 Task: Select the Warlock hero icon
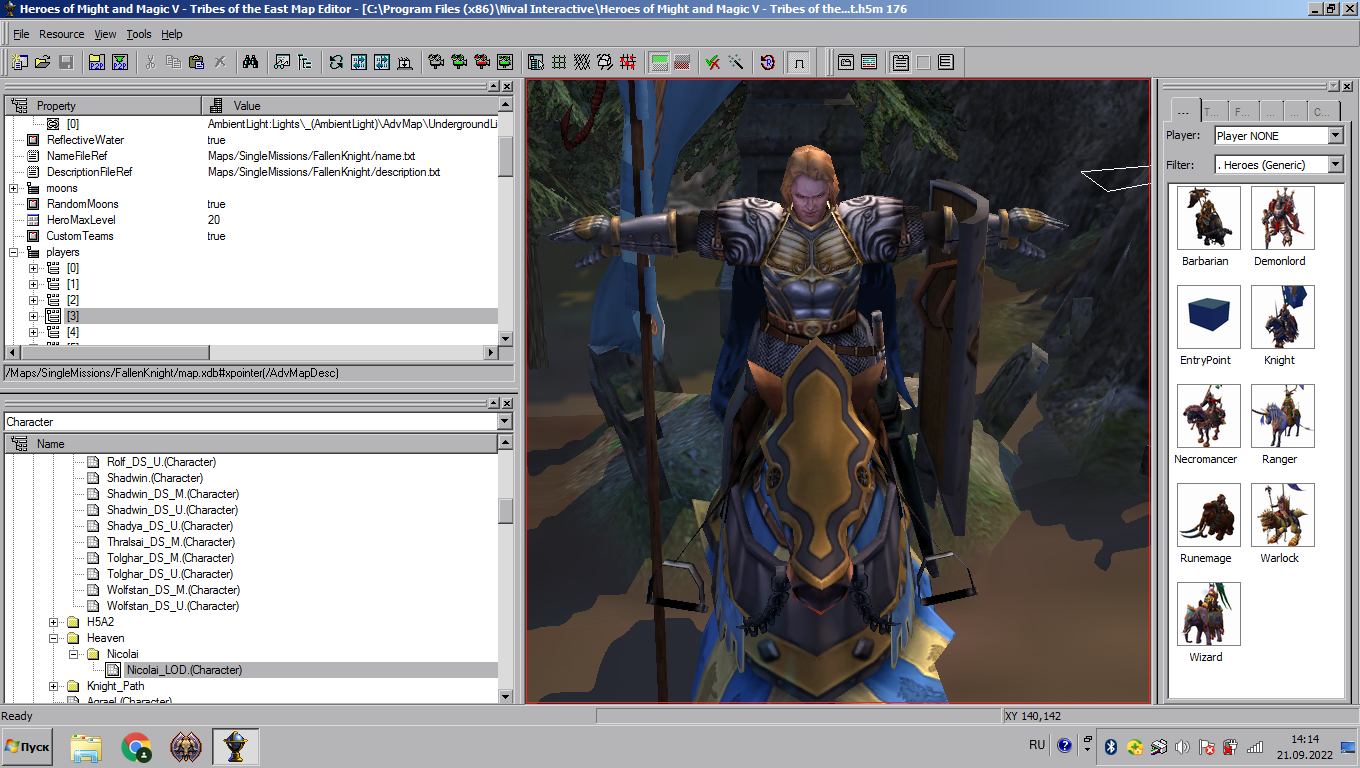pyautogui.click(x=1283, y=515)
